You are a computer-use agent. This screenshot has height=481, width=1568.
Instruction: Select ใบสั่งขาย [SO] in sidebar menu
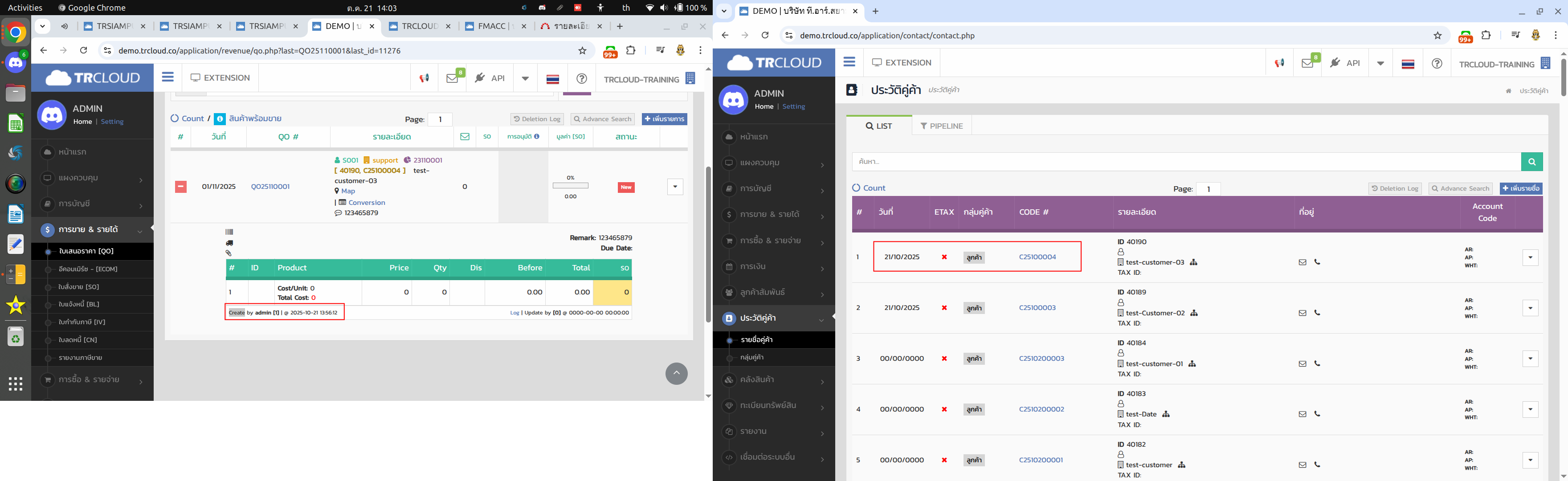click(78, 287)
